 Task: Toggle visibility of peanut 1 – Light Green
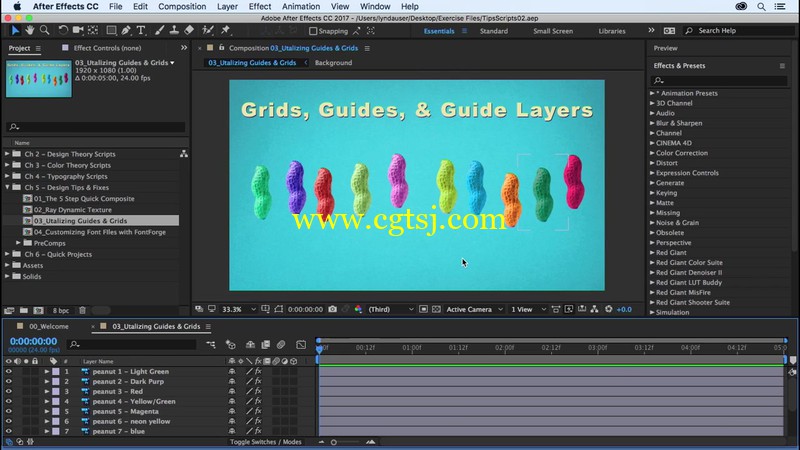click(x=9, y=371)
